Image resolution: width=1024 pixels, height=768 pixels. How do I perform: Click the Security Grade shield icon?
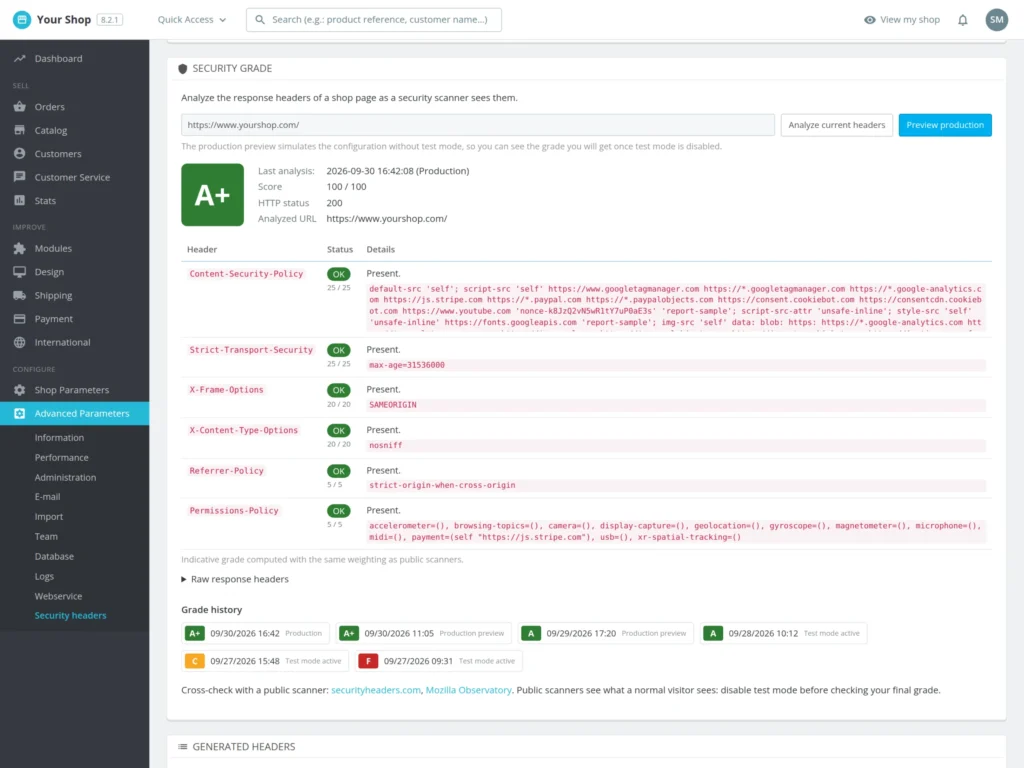tap(183, 69)
